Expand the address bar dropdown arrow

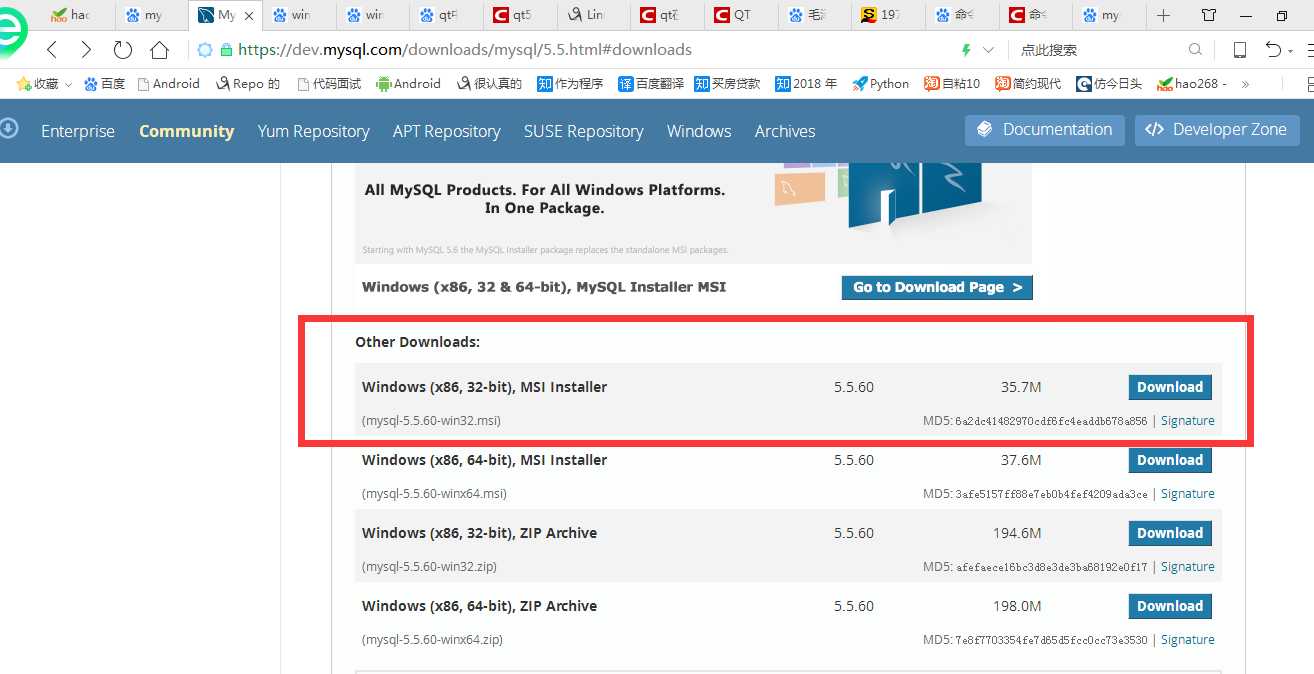[x=989, y=50]
